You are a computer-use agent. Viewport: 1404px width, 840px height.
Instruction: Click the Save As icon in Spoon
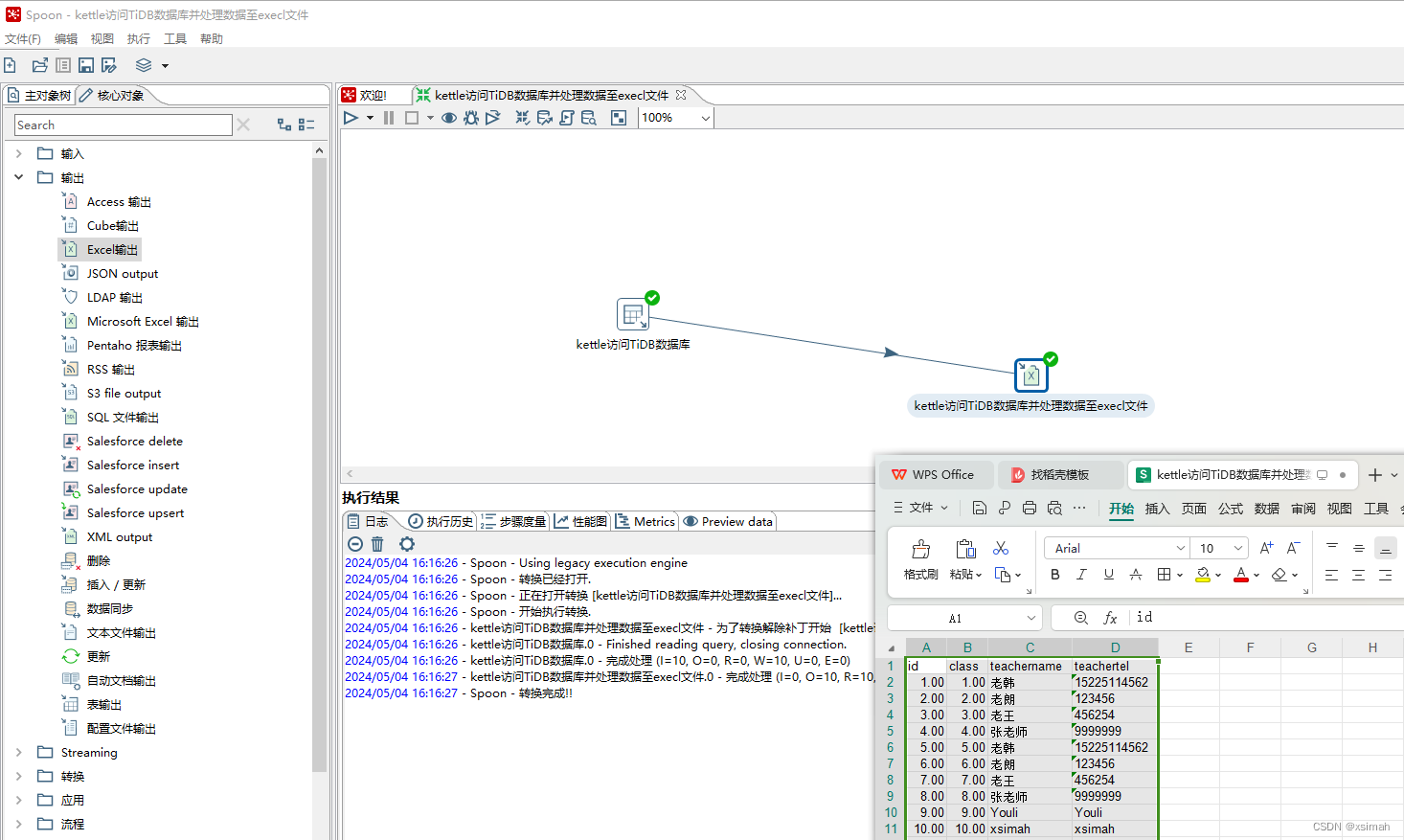(x=109, y=65)
